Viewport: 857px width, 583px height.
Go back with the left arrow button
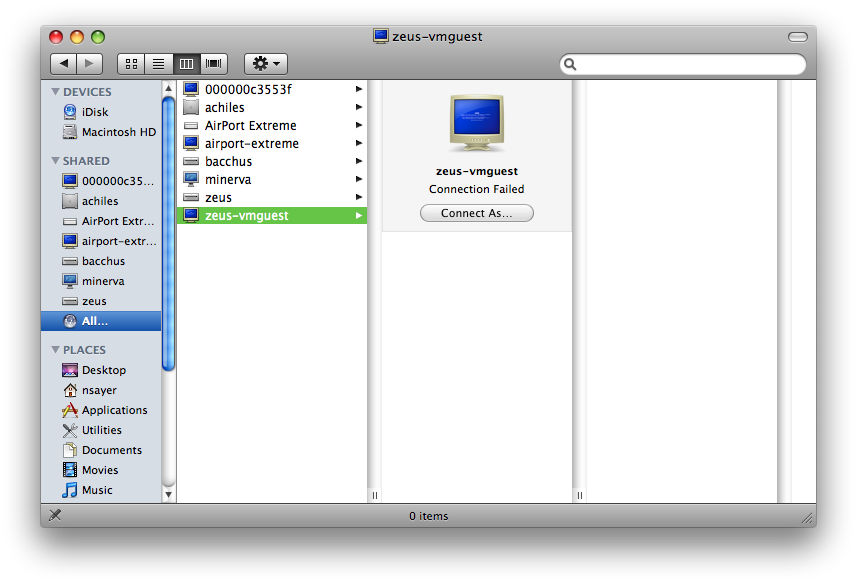pyautogui.click(x=63, y=64)
